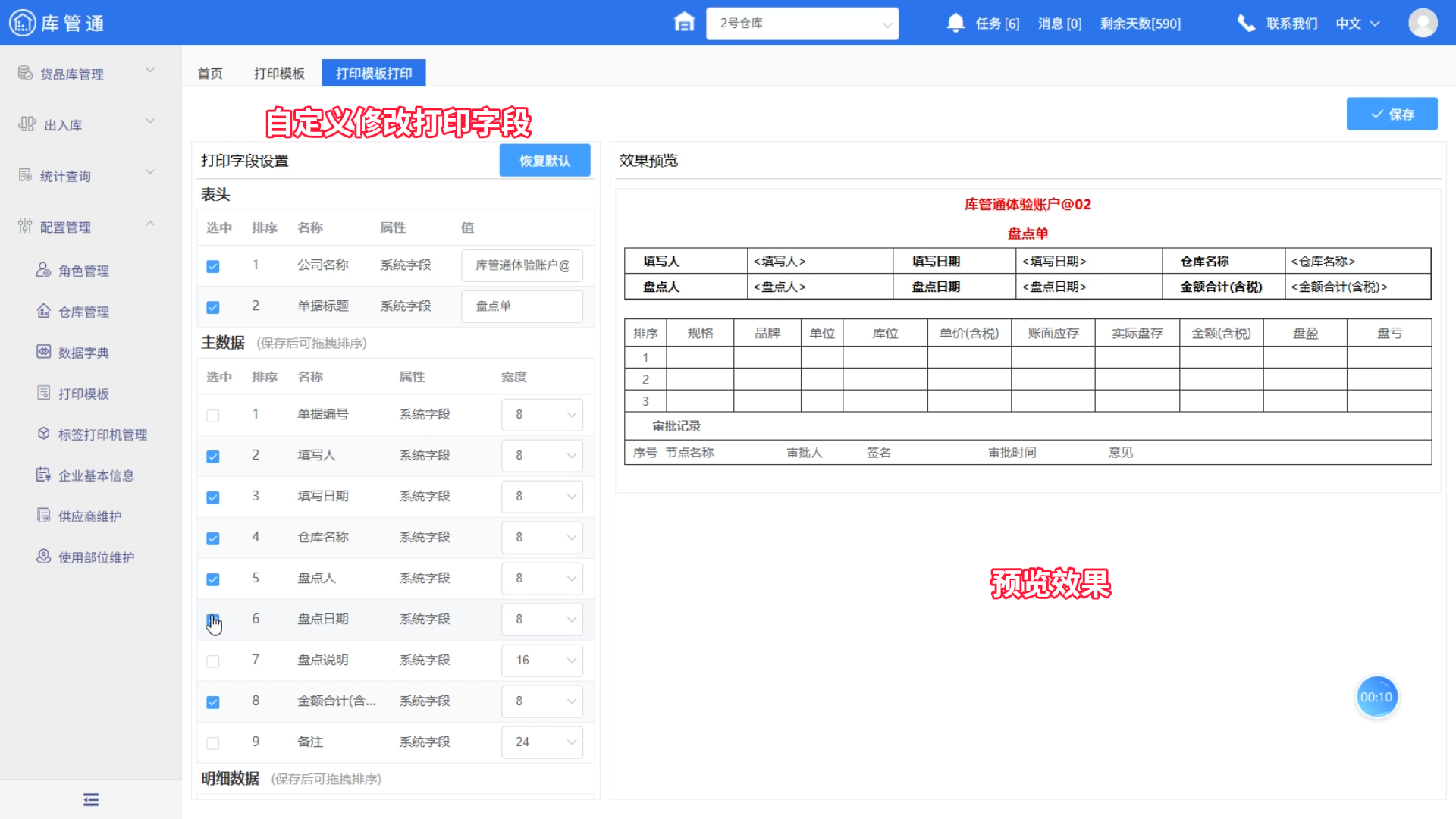Viewport: 1456px width, 819px height.
Task: Open width dropdown for 备注
Action: 542,742
